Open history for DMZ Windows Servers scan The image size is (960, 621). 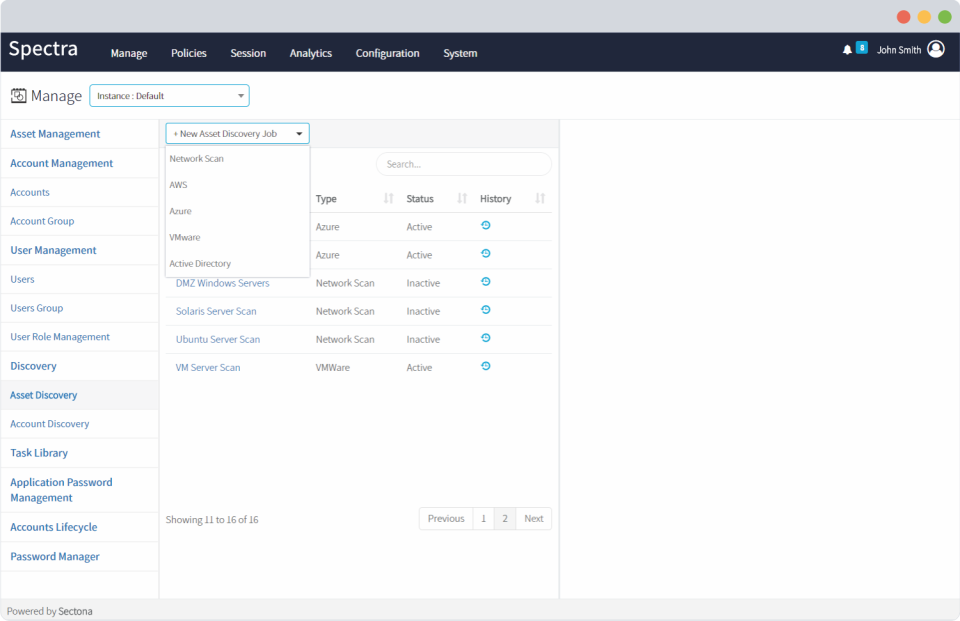[x=486, y=282]
